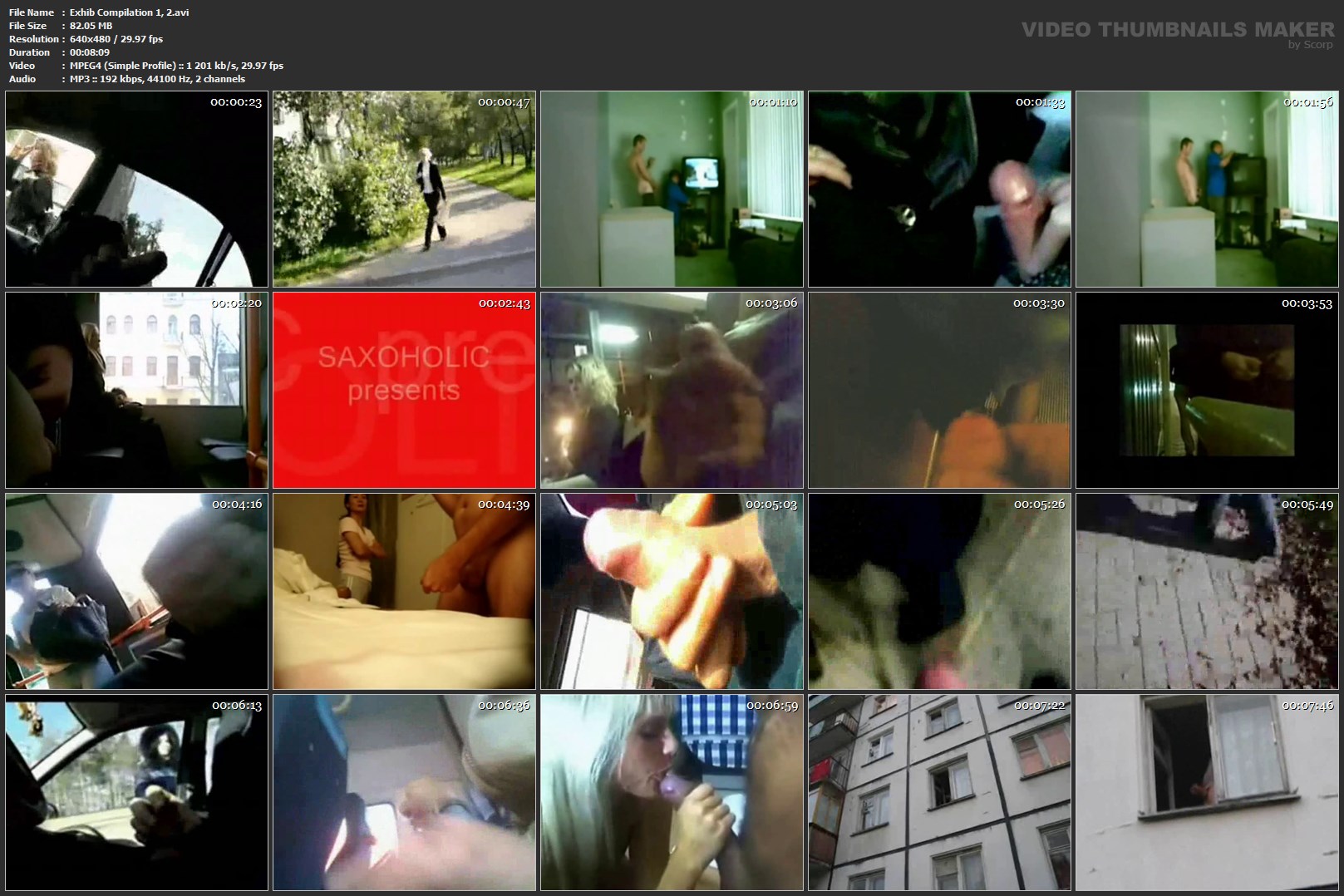Open the thumbnail at timestamp 00:06:13
This screenshot has height=896, width=1344.
tap(136, 792)
